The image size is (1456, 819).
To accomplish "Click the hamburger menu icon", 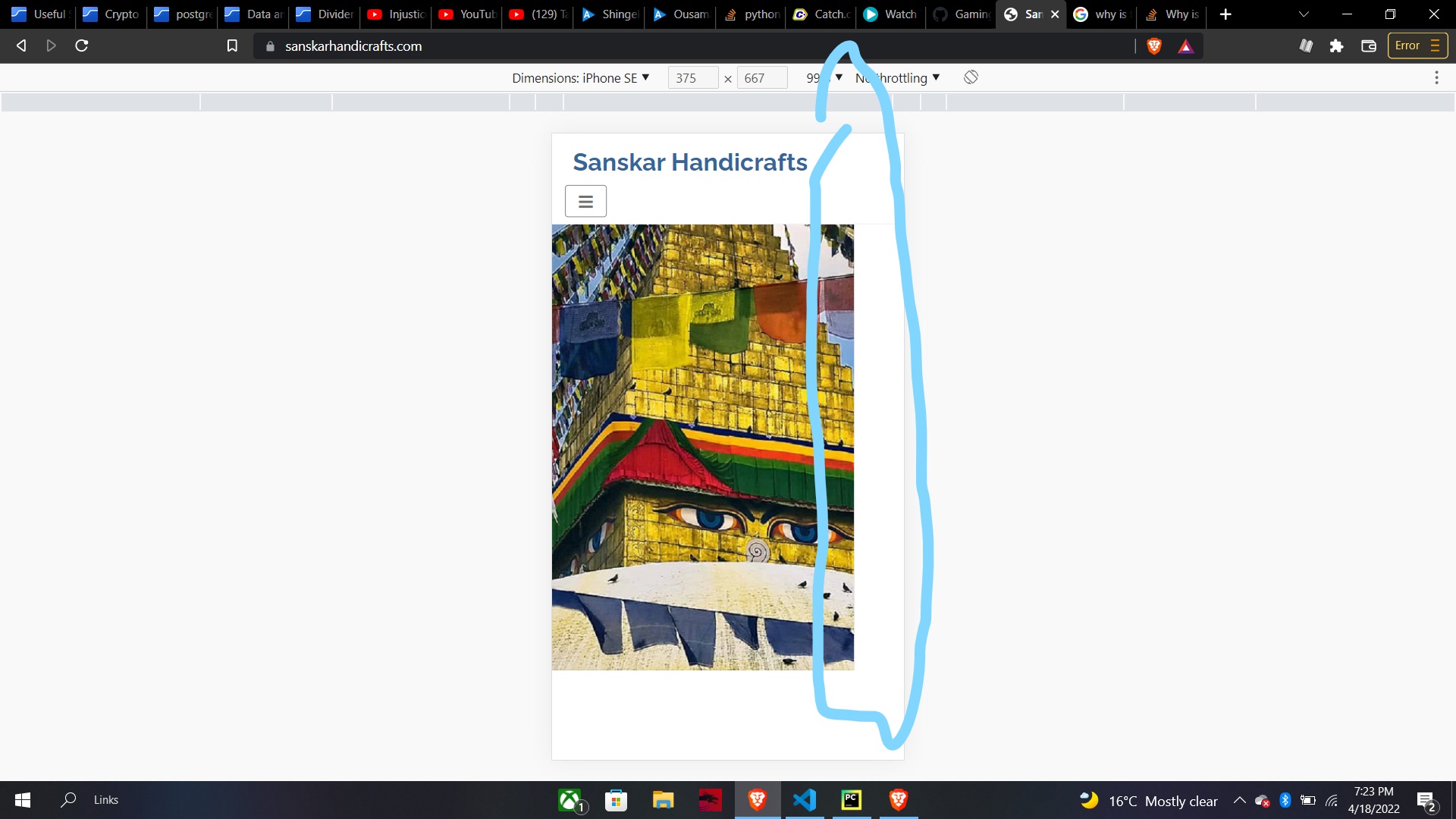I will [585, 201].
